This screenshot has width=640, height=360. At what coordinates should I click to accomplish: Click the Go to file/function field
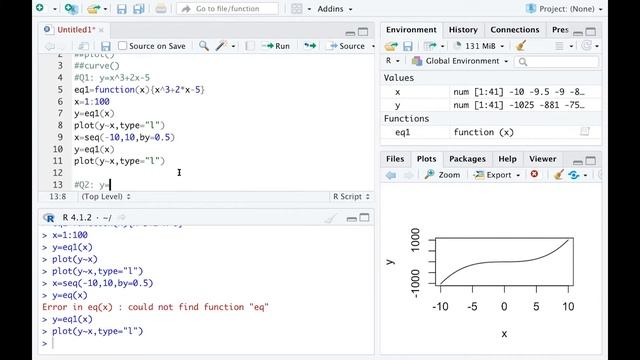(x=227, y=9)
